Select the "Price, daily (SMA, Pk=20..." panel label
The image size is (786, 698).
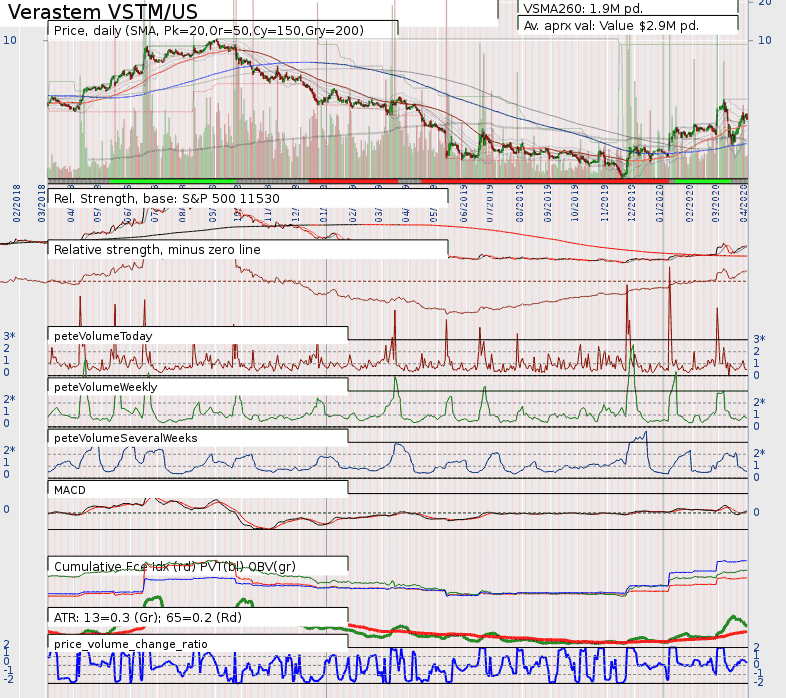pos(209,31)
